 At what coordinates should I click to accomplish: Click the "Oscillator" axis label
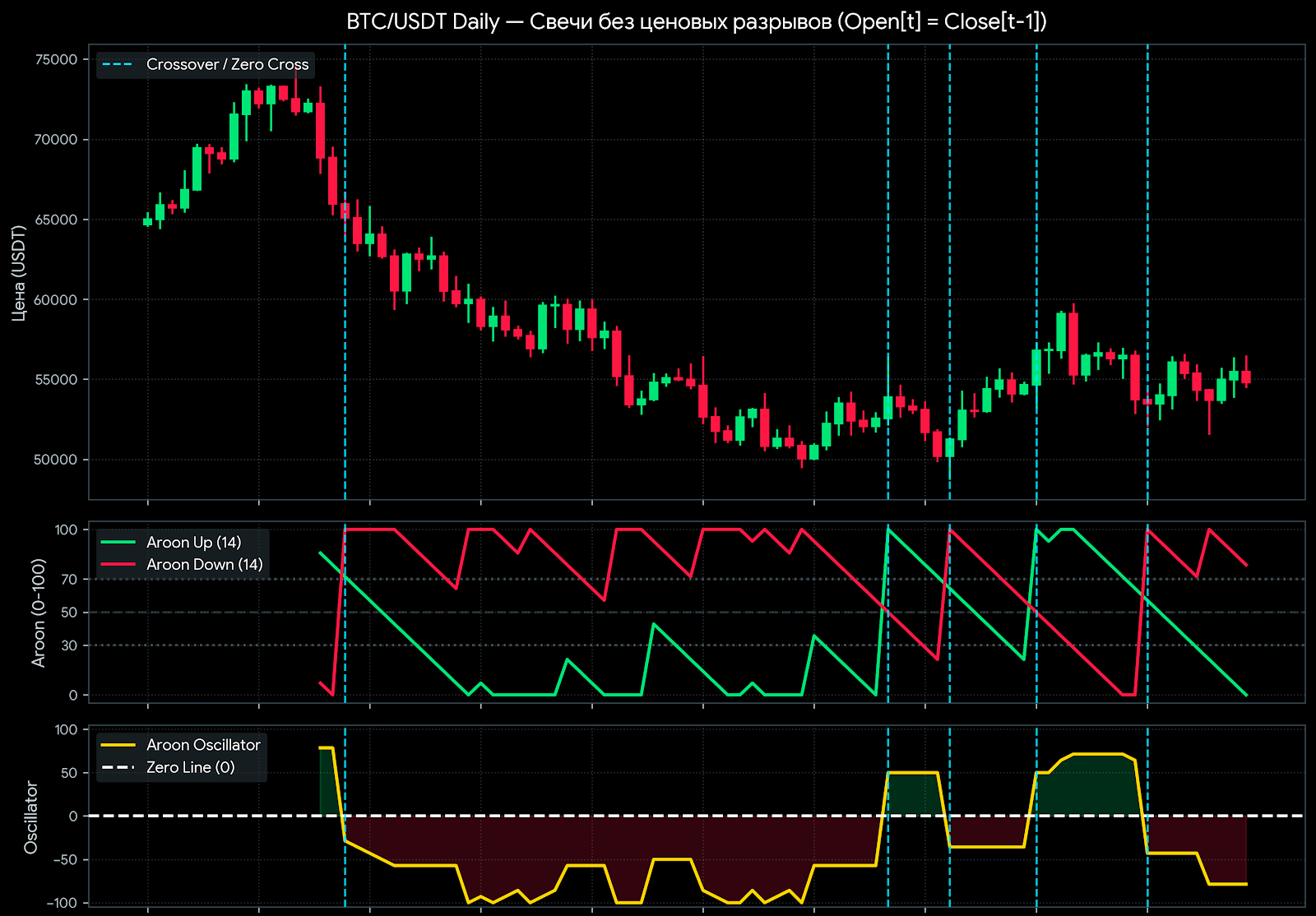point(31,817)
